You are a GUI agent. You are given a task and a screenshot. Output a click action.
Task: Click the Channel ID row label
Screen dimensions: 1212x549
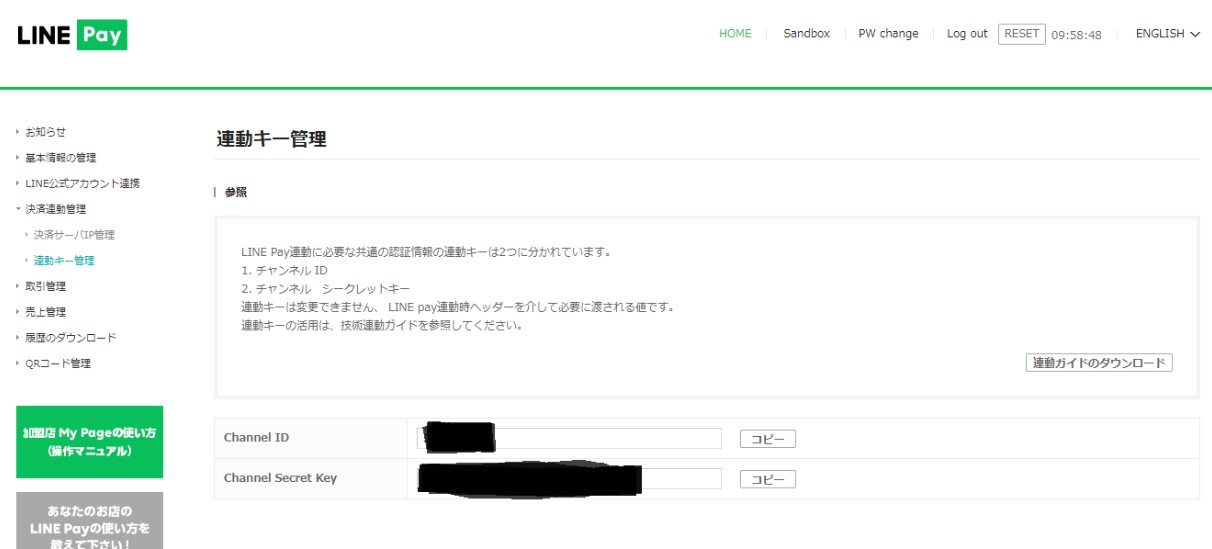point(257,438)
